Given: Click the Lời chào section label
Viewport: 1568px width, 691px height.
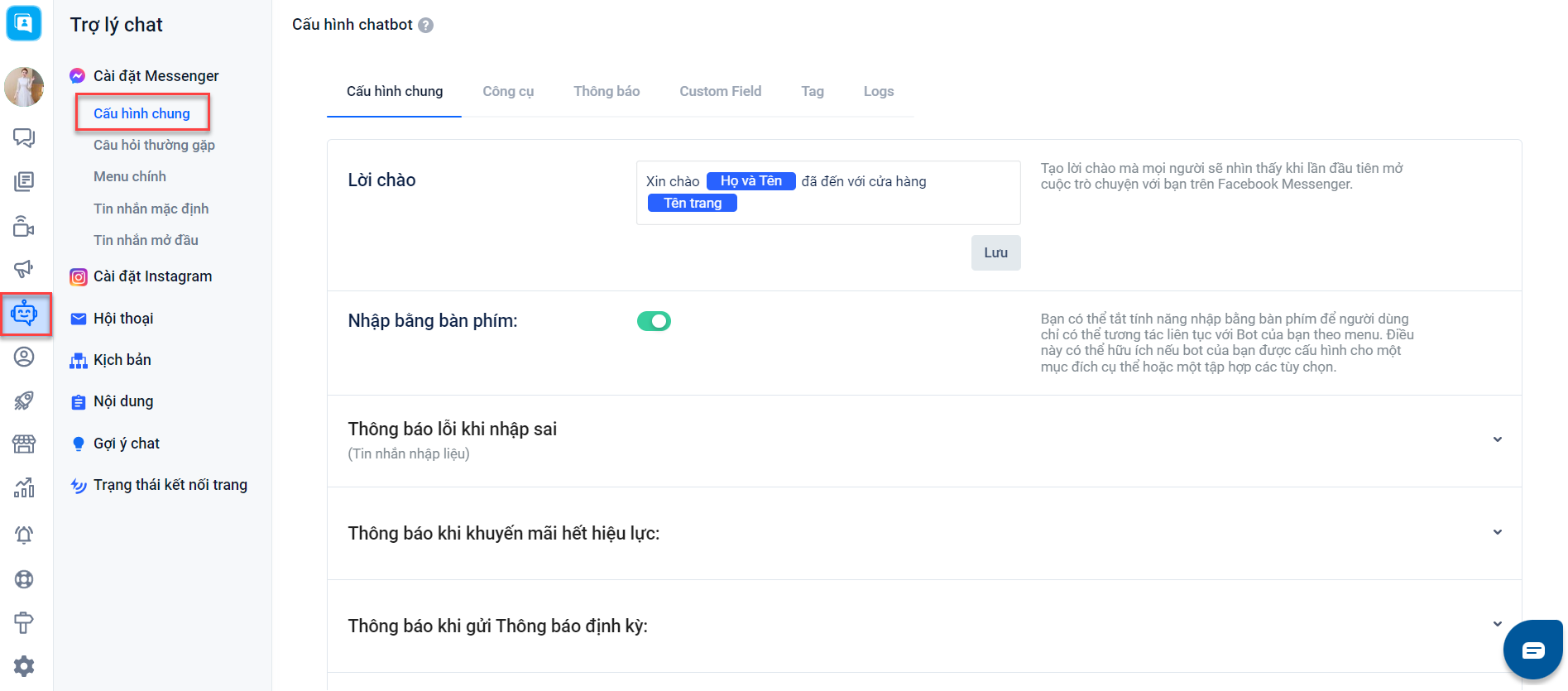Looking at the screenshot, I should pos(382,180).
